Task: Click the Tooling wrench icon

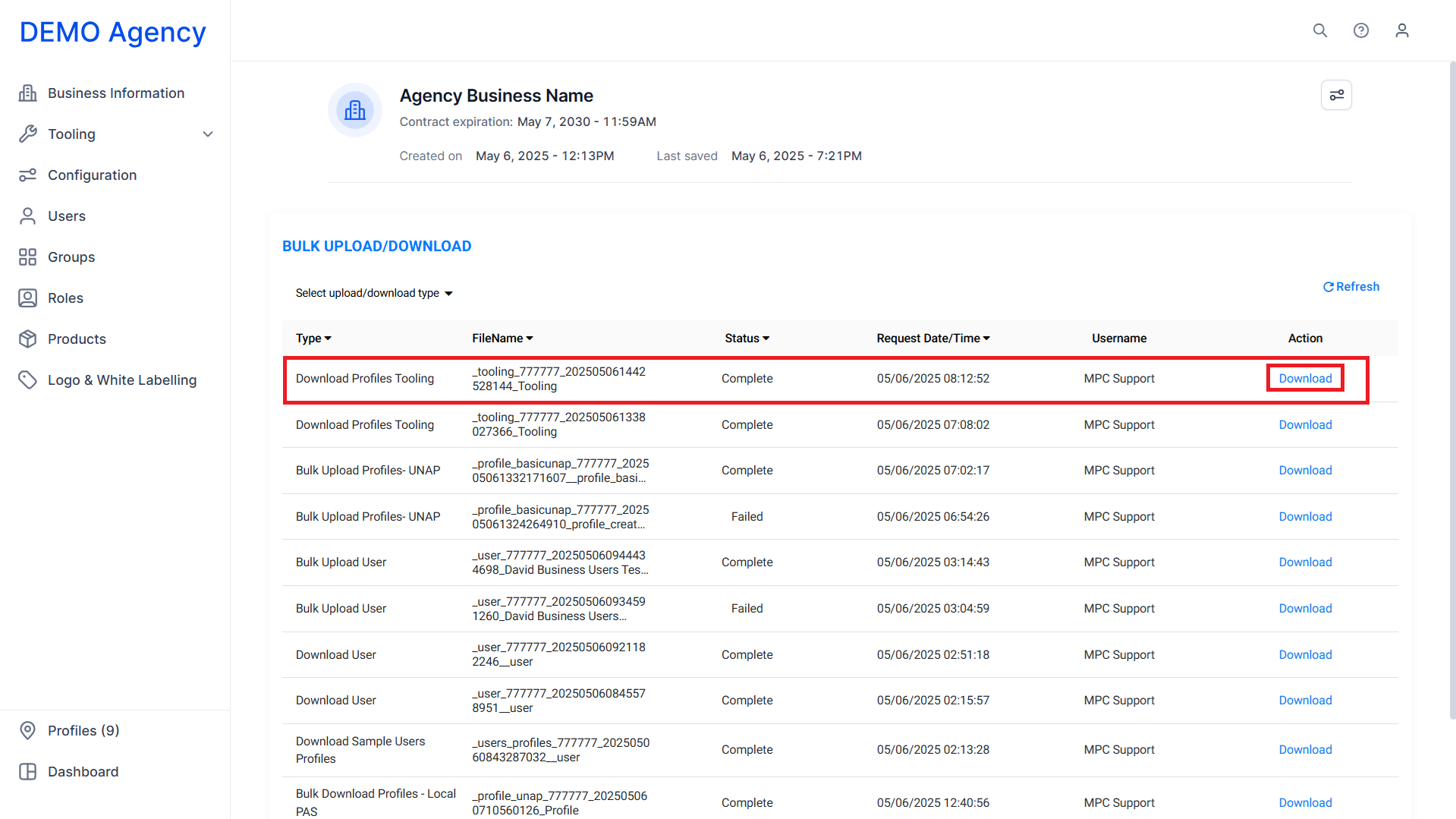Action: tap(28, 134)
